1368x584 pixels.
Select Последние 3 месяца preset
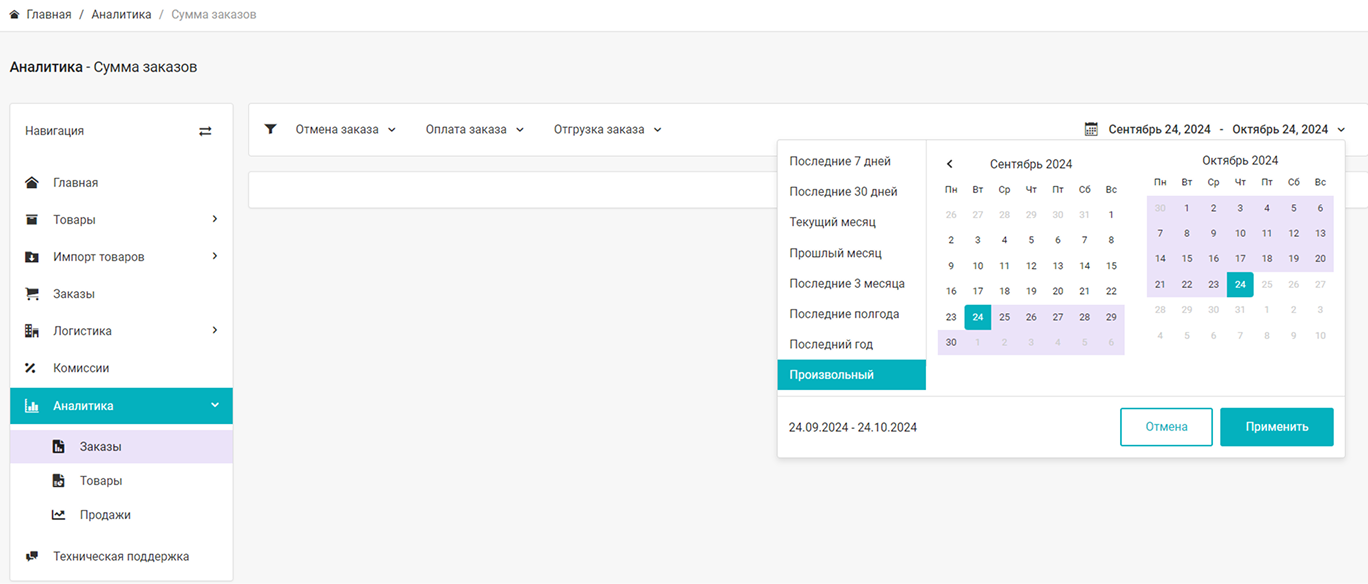pos(852,283)
